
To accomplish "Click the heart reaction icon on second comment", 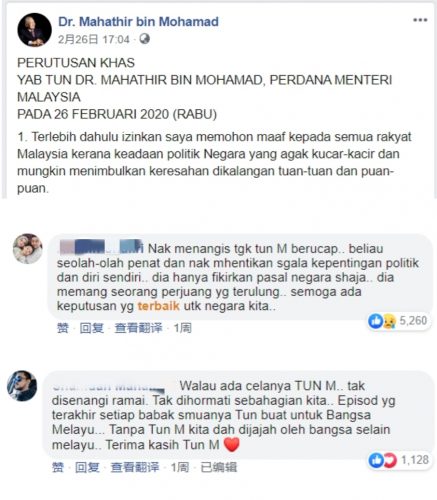I will pyautogui.click(x=390, y=460).
